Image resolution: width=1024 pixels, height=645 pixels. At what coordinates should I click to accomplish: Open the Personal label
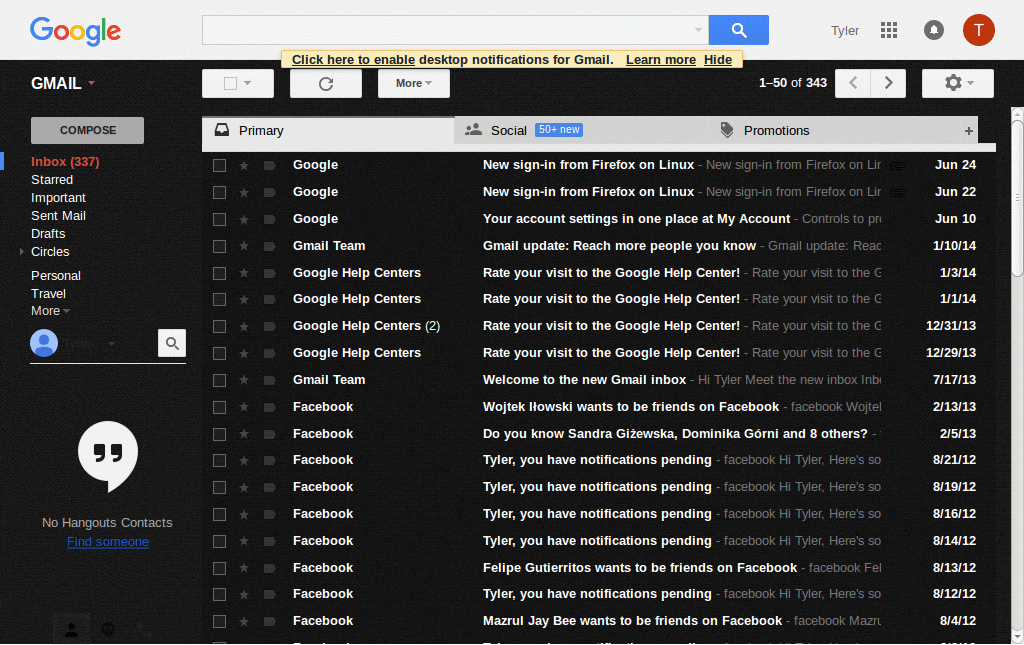56,276
